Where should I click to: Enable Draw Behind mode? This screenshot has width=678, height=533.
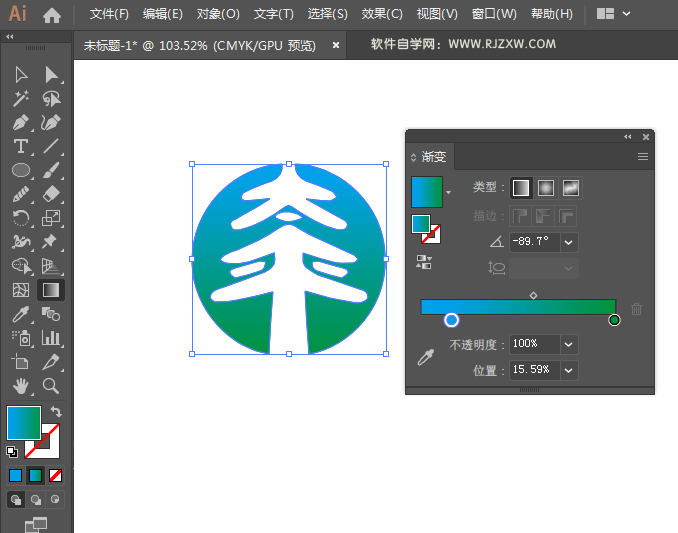36,500
